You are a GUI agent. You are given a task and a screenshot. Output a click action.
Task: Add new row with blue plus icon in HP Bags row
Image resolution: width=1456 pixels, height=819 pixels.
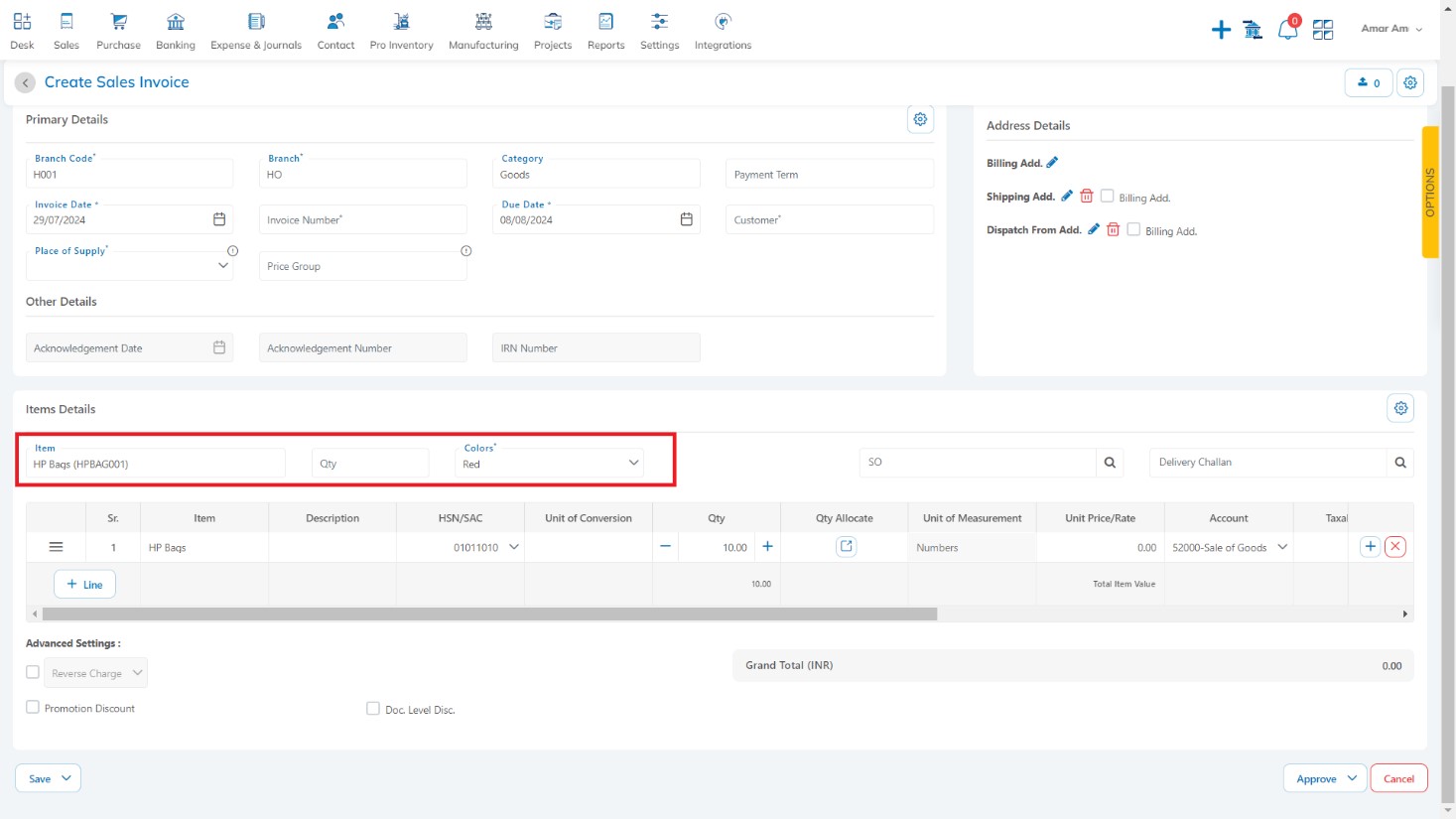(x=1370, y=546)
